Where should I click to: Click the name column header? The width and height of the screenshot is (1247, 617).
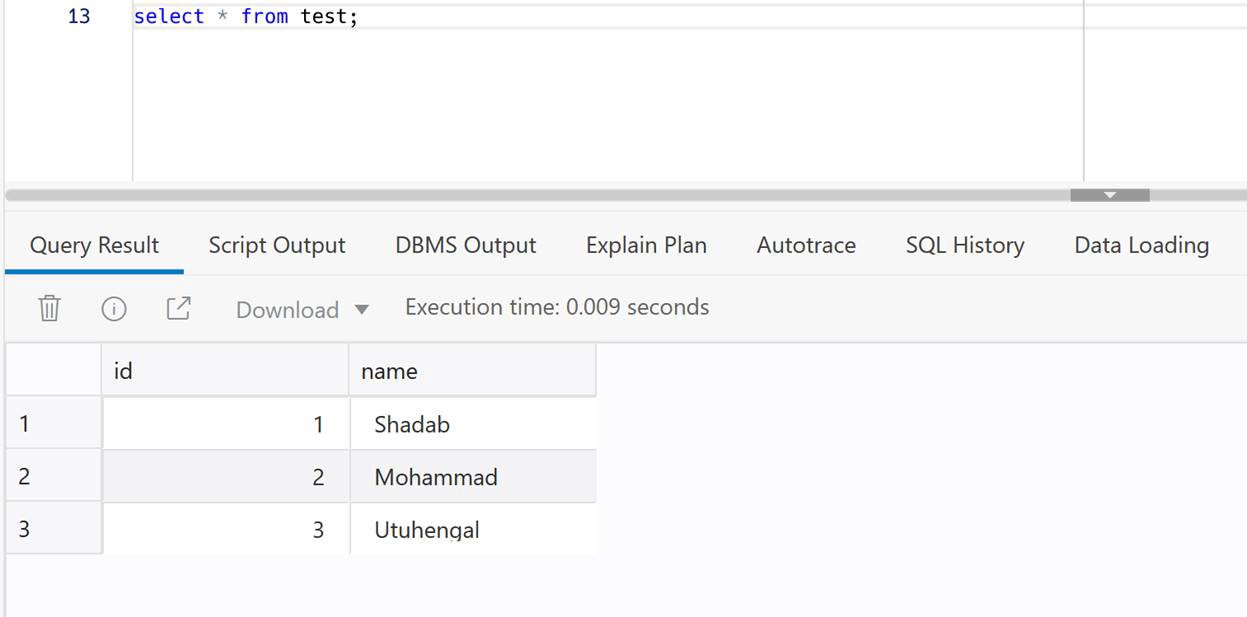[472, 371]
